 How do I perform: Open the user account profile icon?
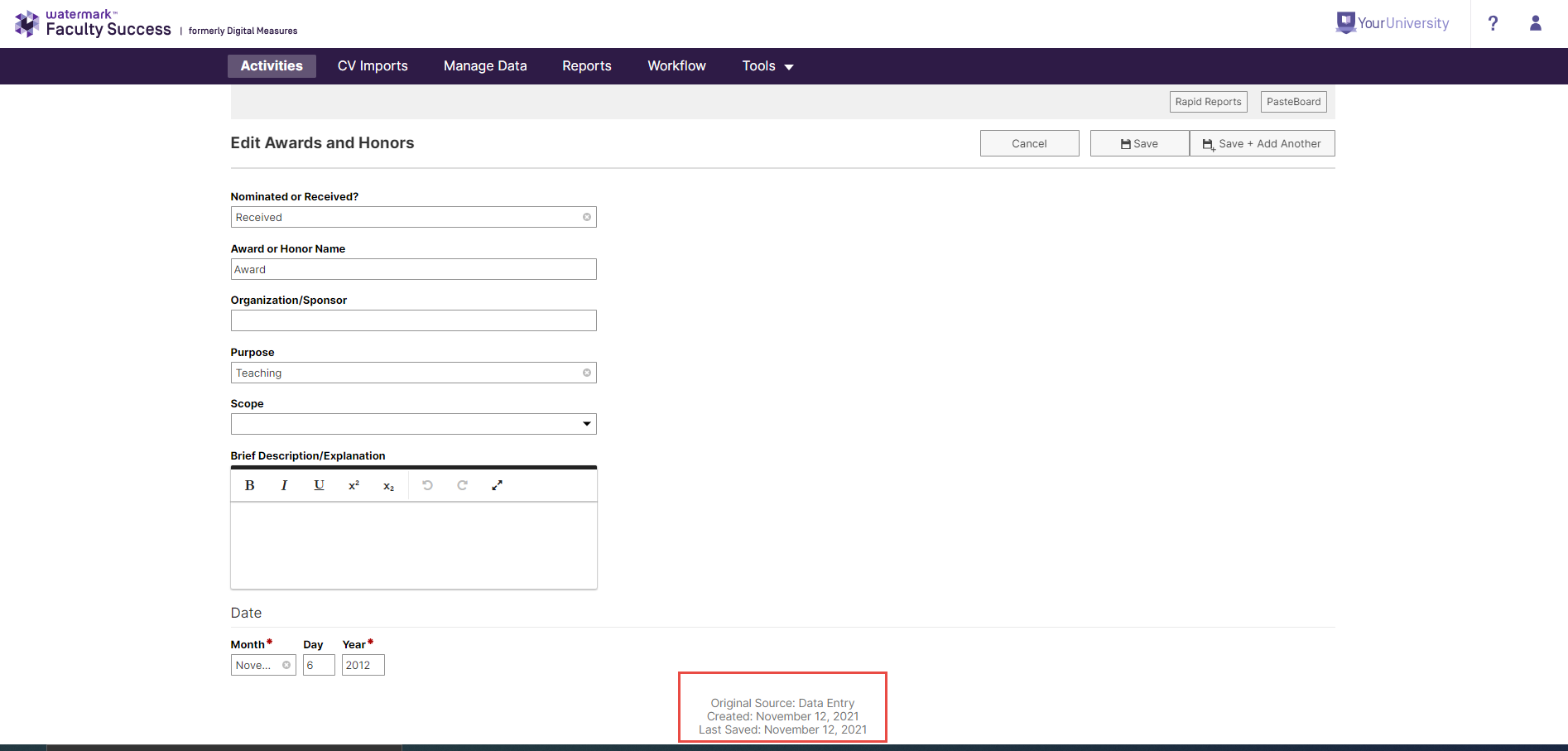point(1535,23)
